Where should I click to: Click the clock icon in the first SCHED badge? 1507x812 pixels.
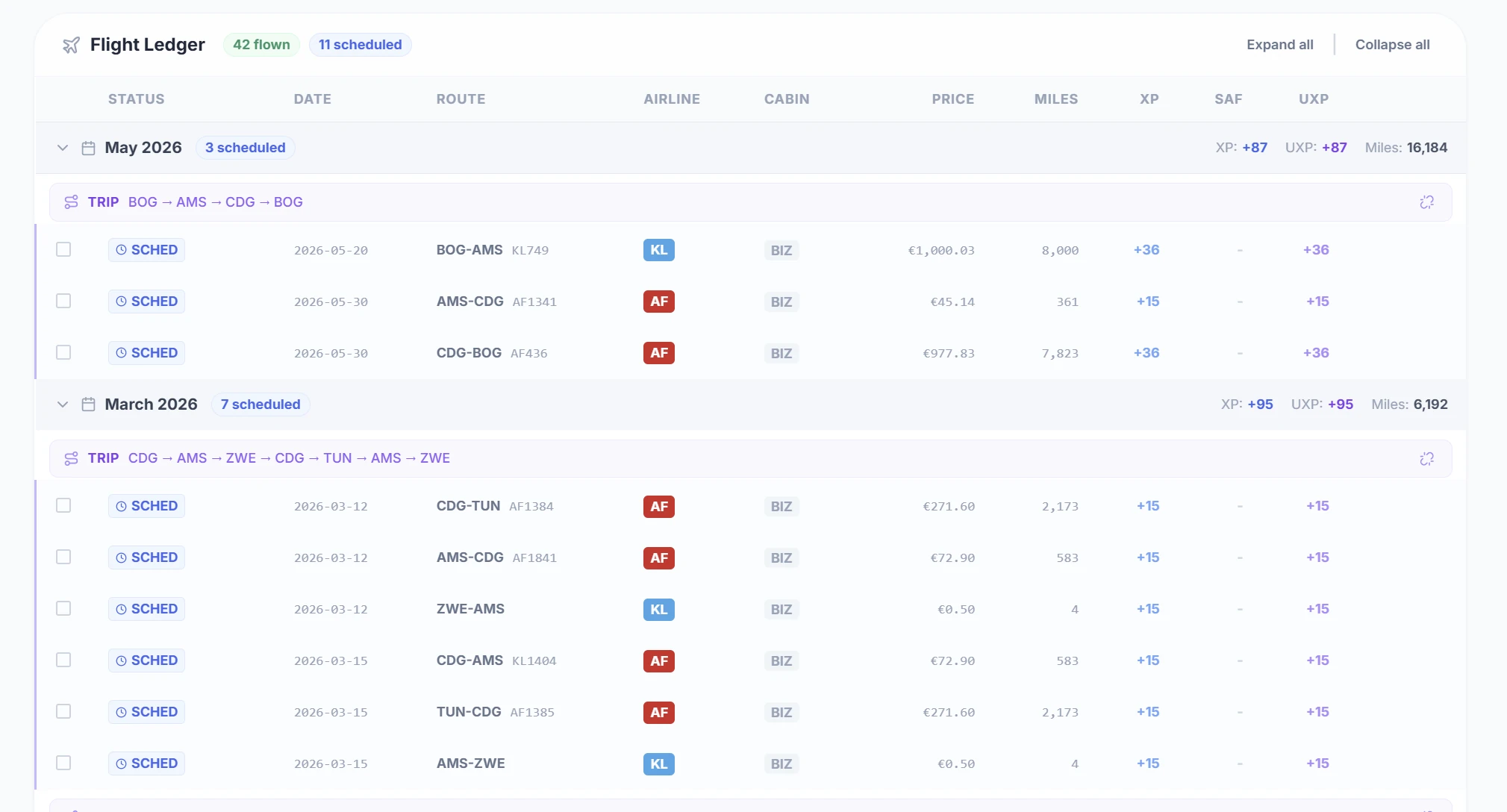[122, 250]
